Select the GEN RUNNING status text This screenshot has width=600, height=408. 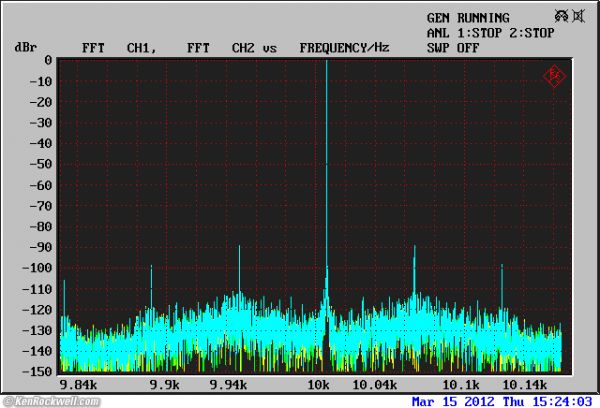click(x=468, y=18)
